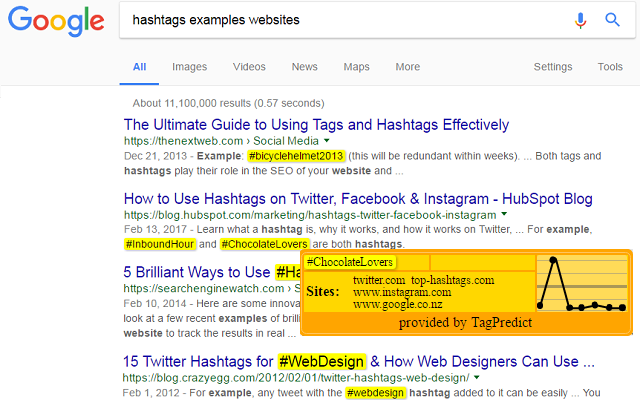Click thenextweb.com green URL
Screen dimensions: 640x400
(183, 141)
